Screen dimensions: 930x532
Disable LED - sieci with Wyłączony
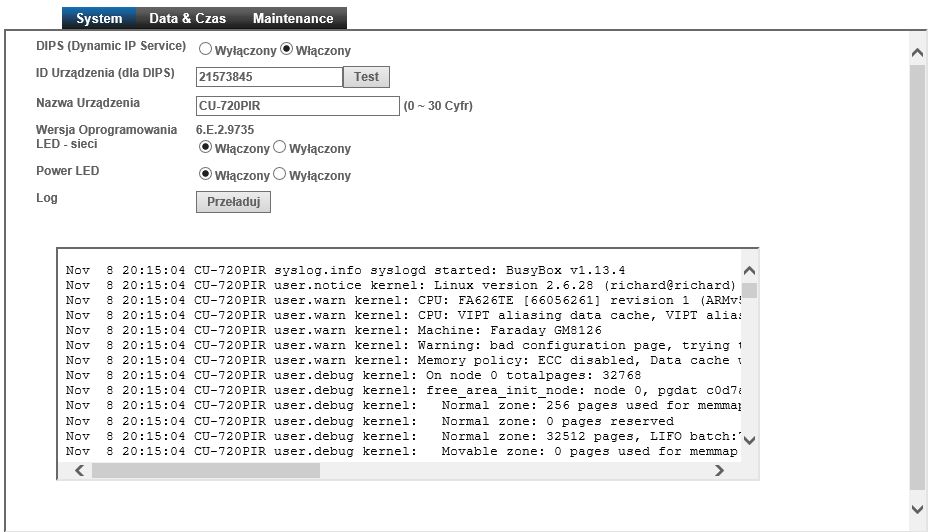pos(279,147)
